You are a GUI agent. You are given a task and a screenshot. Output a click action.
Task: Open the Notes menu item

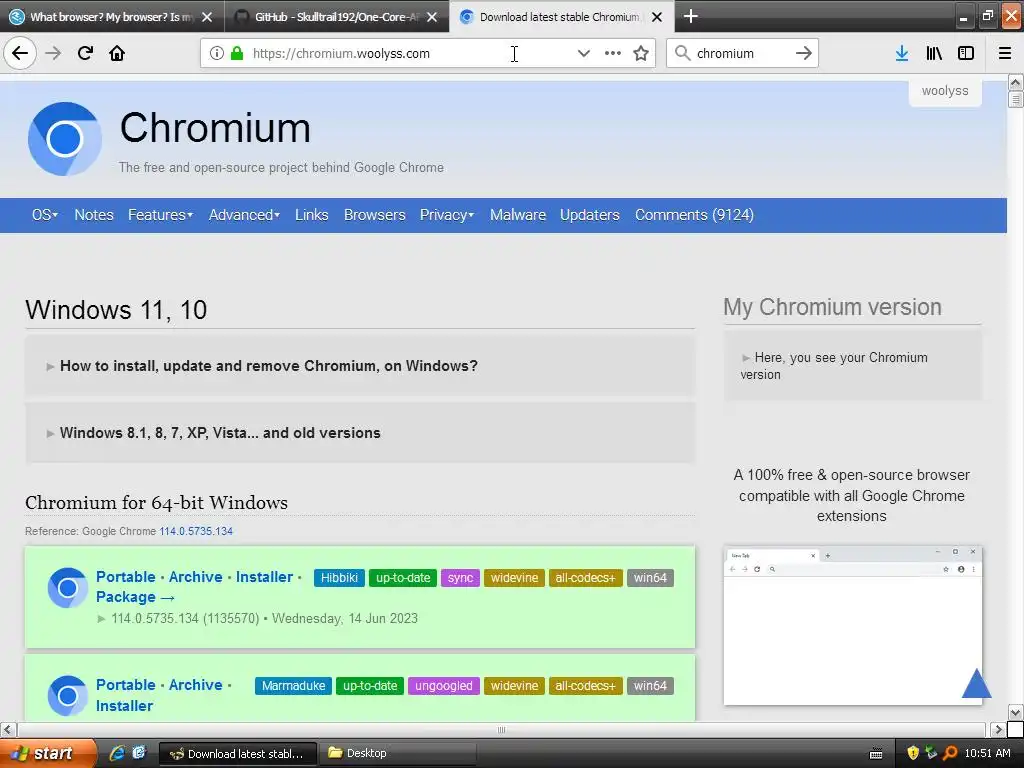[94, 215]
